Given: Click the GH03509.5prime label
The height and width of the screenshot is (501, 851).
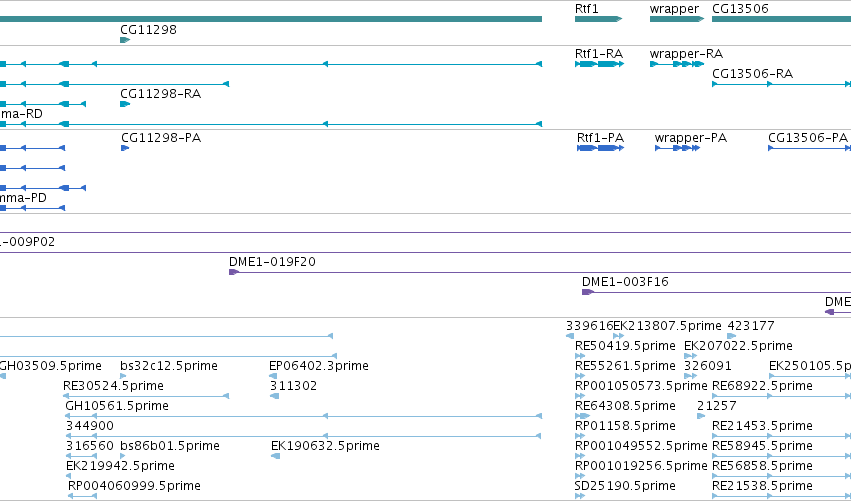Looking at the screenshot, I should click(50, 366).
